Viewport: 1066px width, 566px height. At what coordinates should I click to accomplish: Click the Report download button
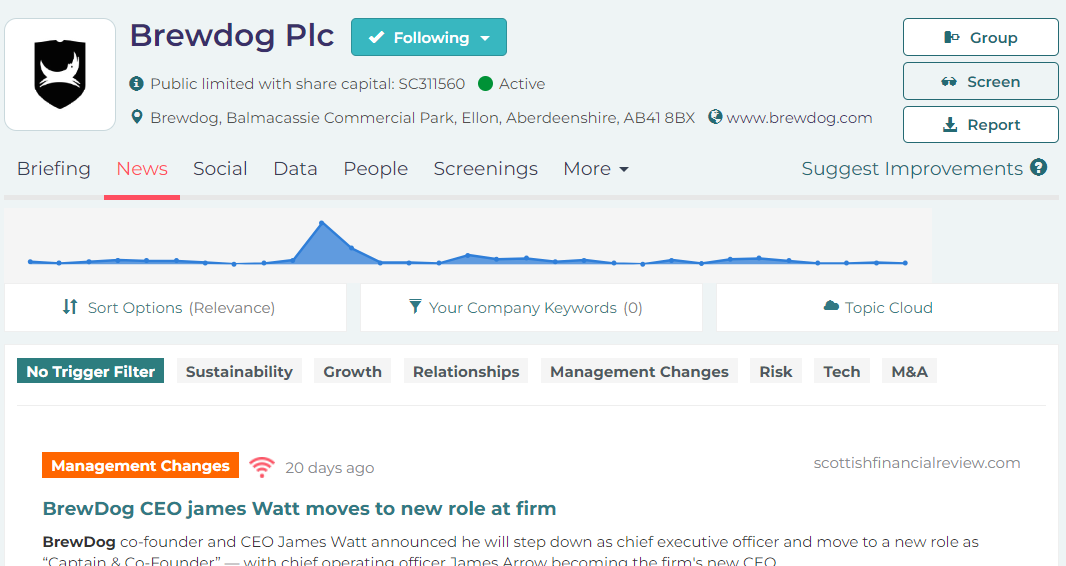[980, 124]
